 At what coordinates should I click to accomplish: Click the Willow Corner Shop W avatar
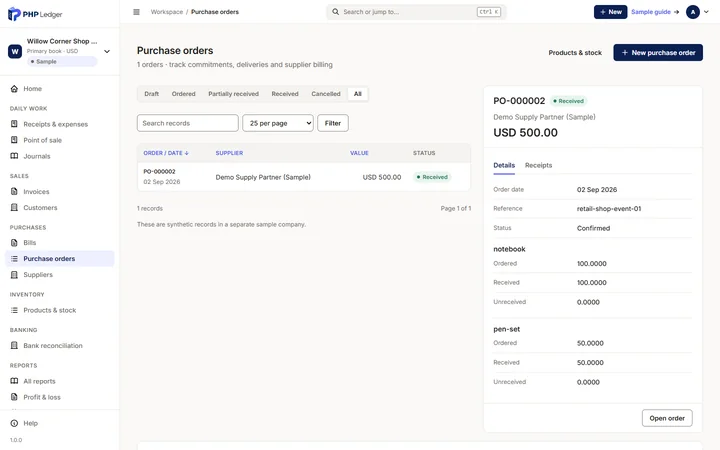pos(15,51)
